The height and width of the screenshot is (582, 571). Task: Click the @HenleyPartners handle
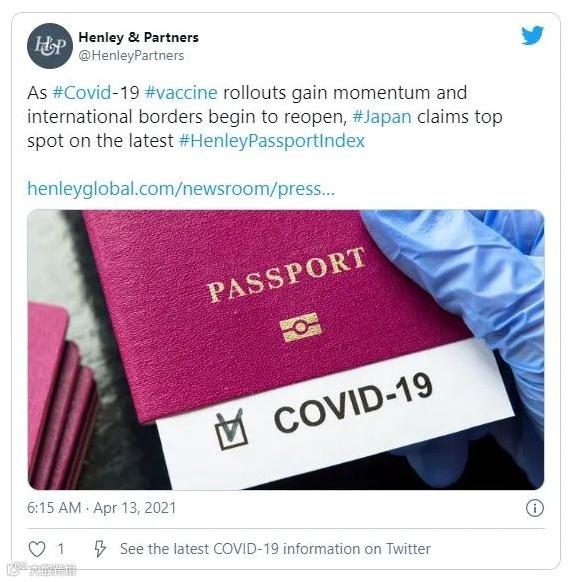point(131,56)
